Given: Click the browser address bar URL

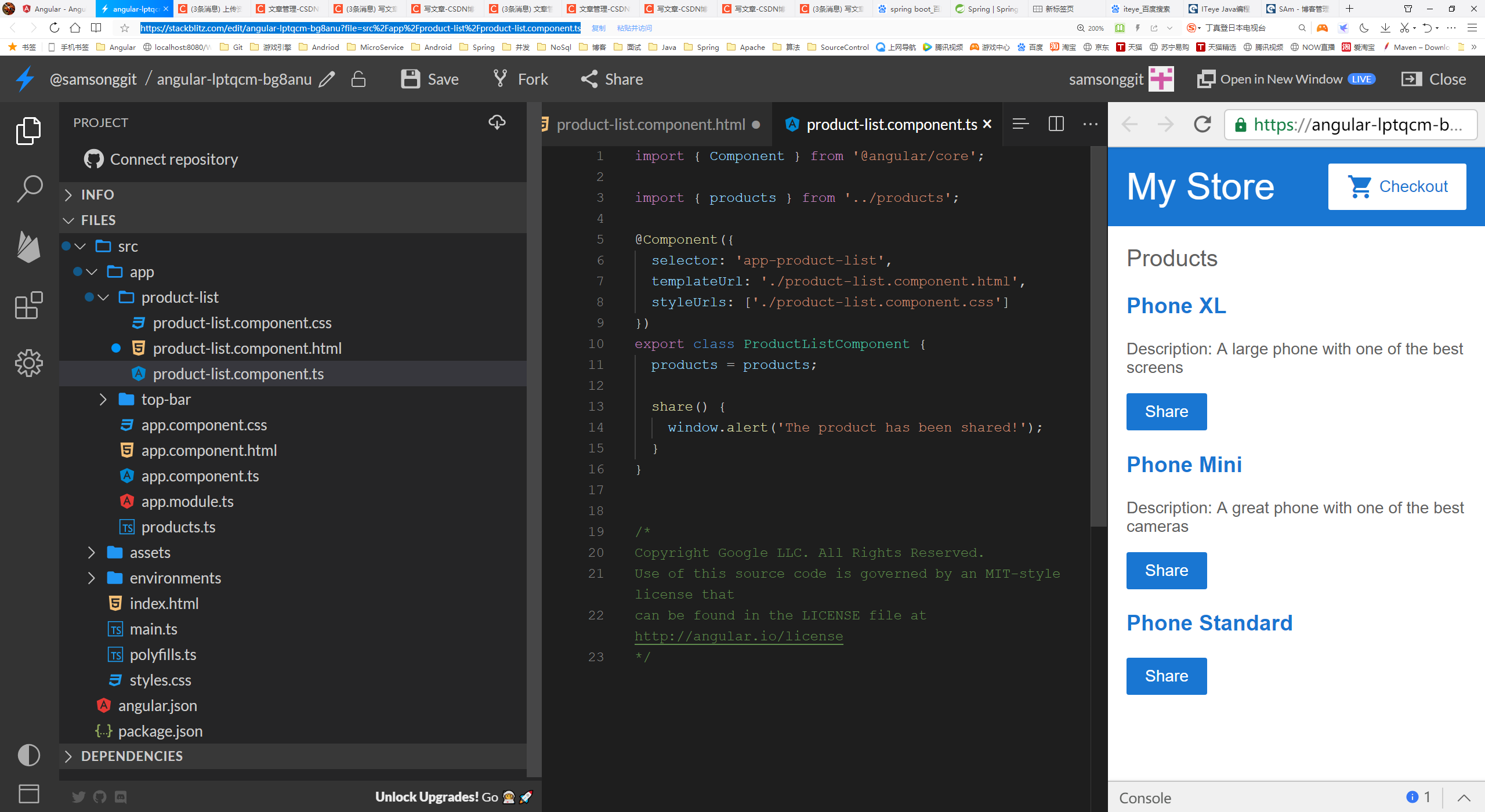Looking at the screenshot, I should (x=360, y=28).
